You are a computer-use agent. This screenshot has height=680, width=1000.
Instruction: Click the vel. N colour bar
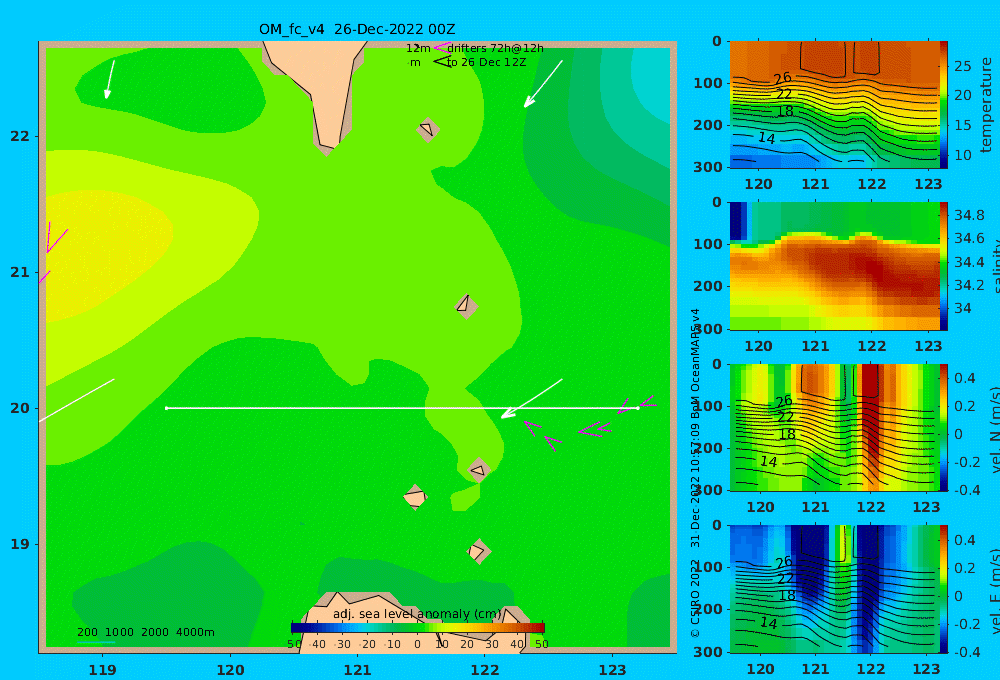click(x=943, y=427)
